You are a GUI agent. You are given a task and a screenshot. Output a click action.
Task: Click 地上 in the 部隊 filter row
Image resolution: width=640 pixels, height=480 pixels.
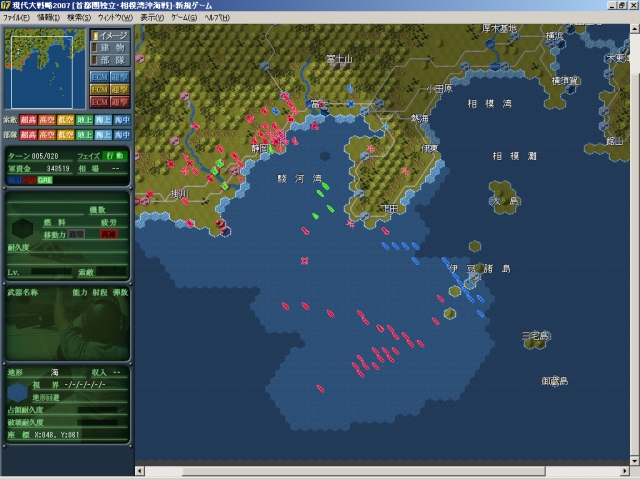point(84,135)
